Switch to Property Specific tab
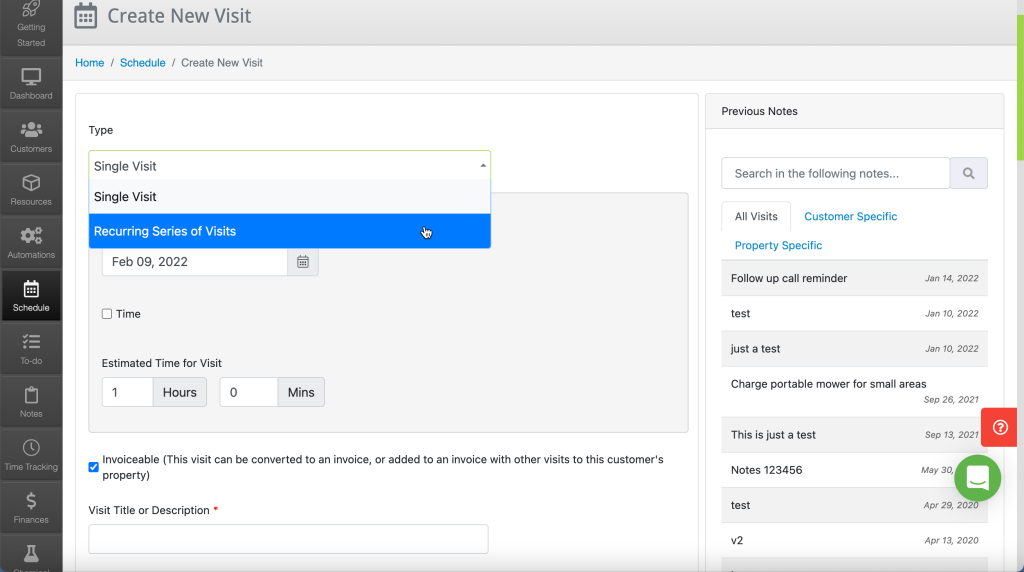This screenshot has width=1024, height=572. click(778, 245)
